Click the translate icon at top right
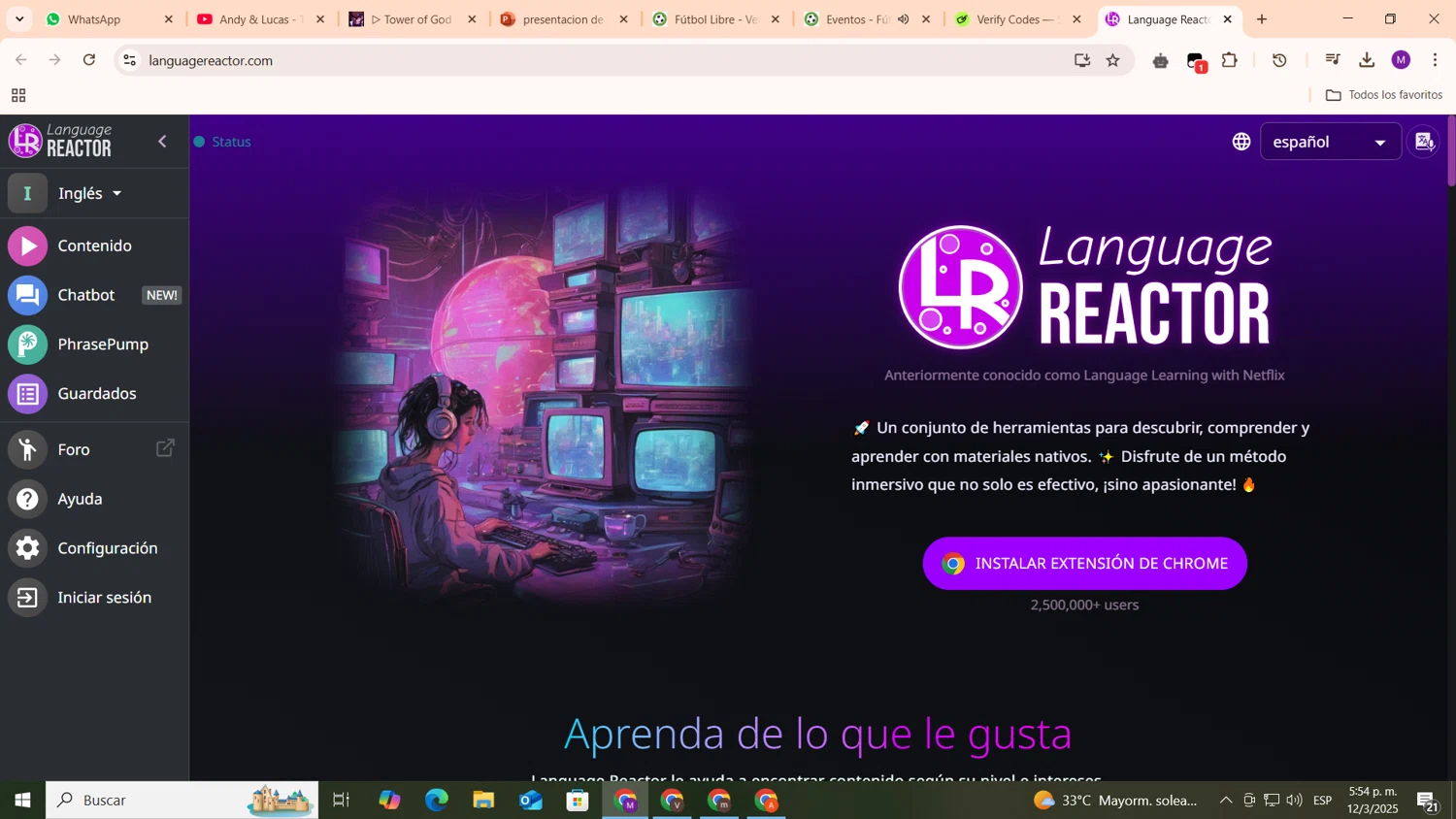 tap(1424, 142)
